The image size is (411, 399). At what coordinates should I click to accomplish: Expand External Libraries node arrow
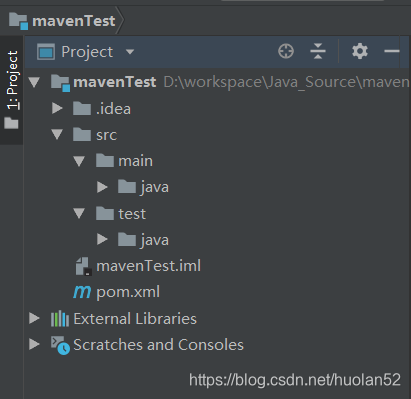[x=34, y=318]
